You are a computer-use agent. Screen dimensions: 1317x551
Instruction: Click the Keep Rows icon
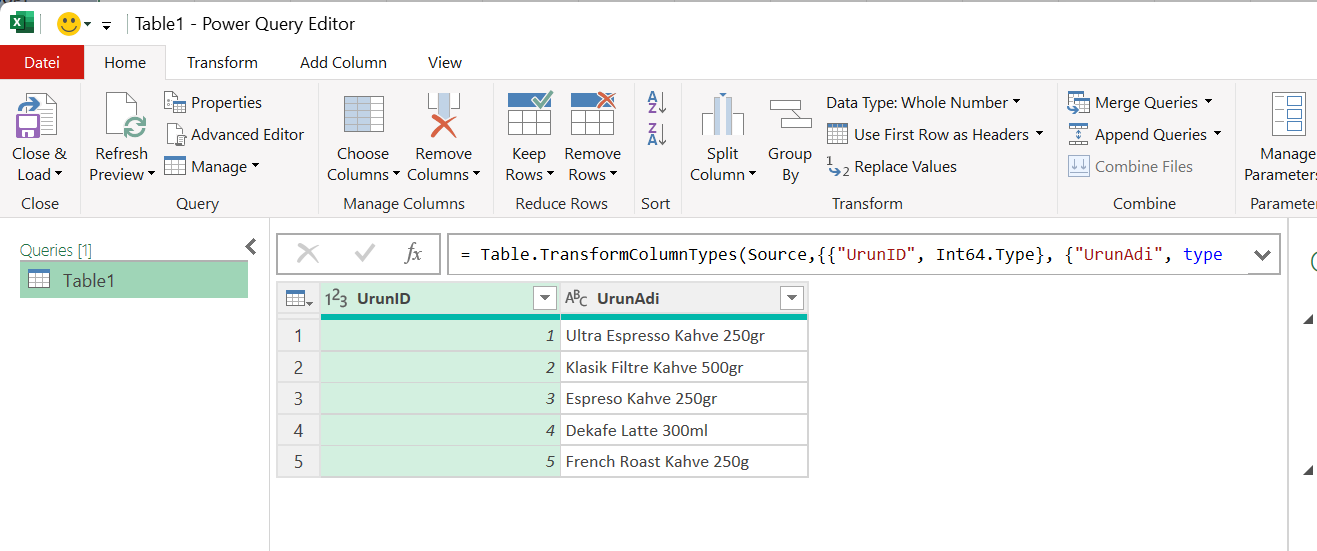pos(529,116)
